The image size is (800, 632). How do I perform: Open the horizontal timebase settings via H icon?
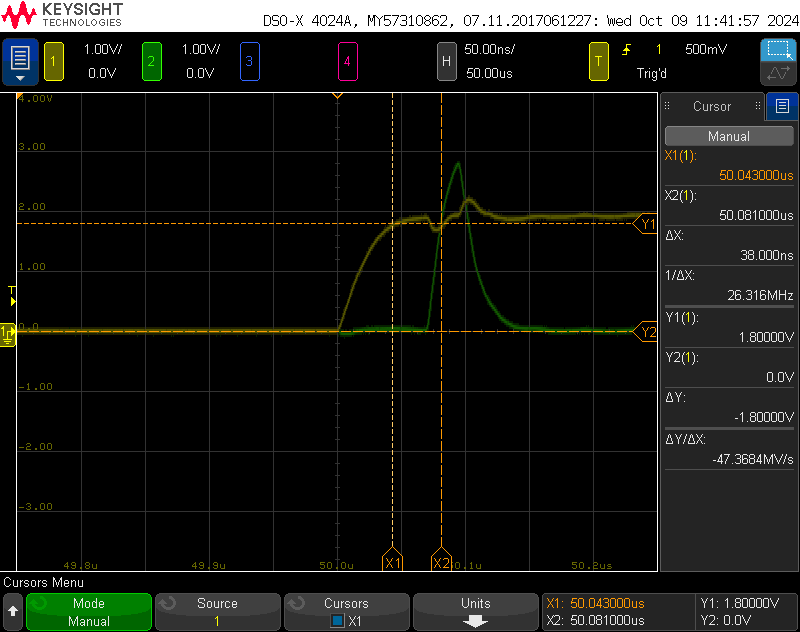tap(447, 61)
